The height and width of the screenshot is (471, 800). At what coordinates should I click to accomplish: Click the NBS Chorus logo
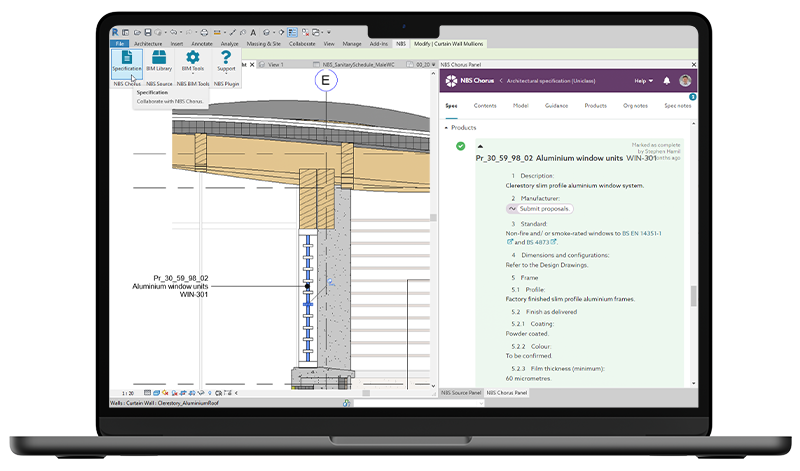tap(469, 81)
